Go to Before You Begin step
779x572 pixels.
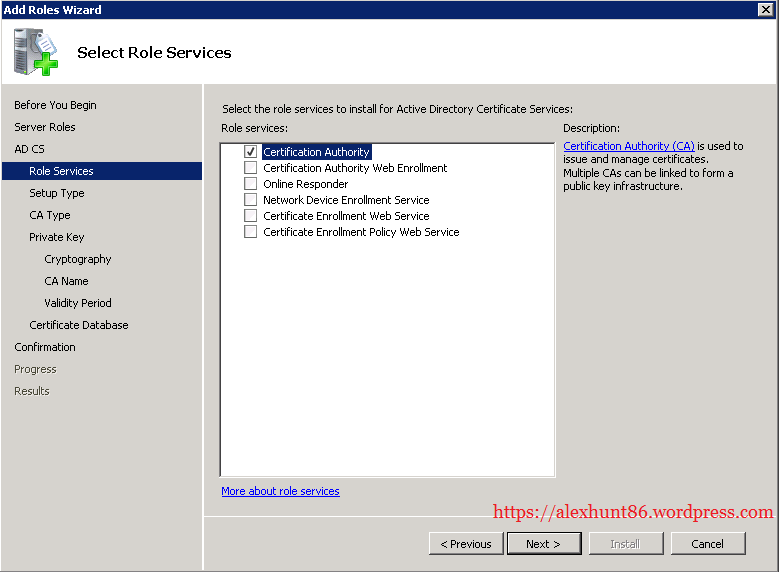click(55, 105)
